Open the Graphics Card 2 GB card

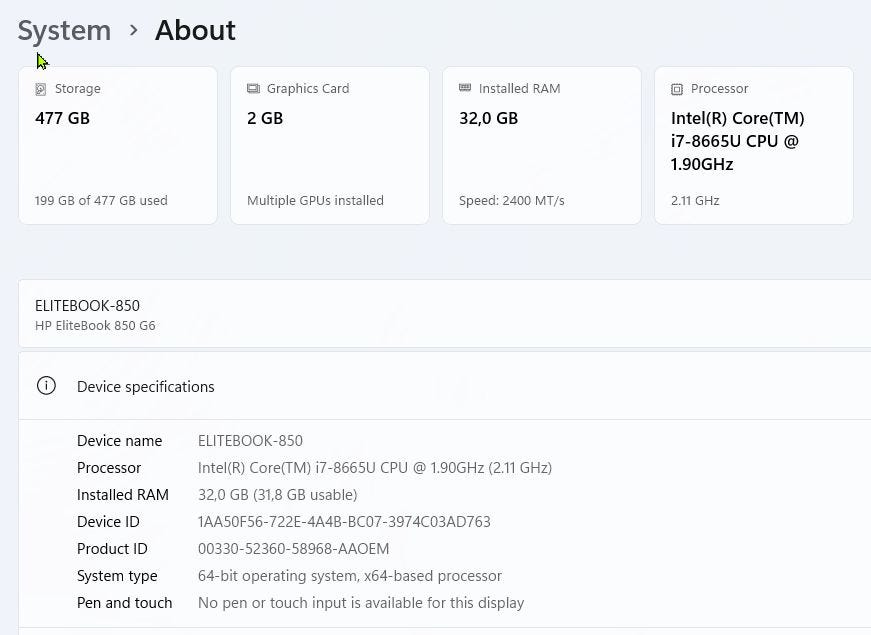point(330,146)
